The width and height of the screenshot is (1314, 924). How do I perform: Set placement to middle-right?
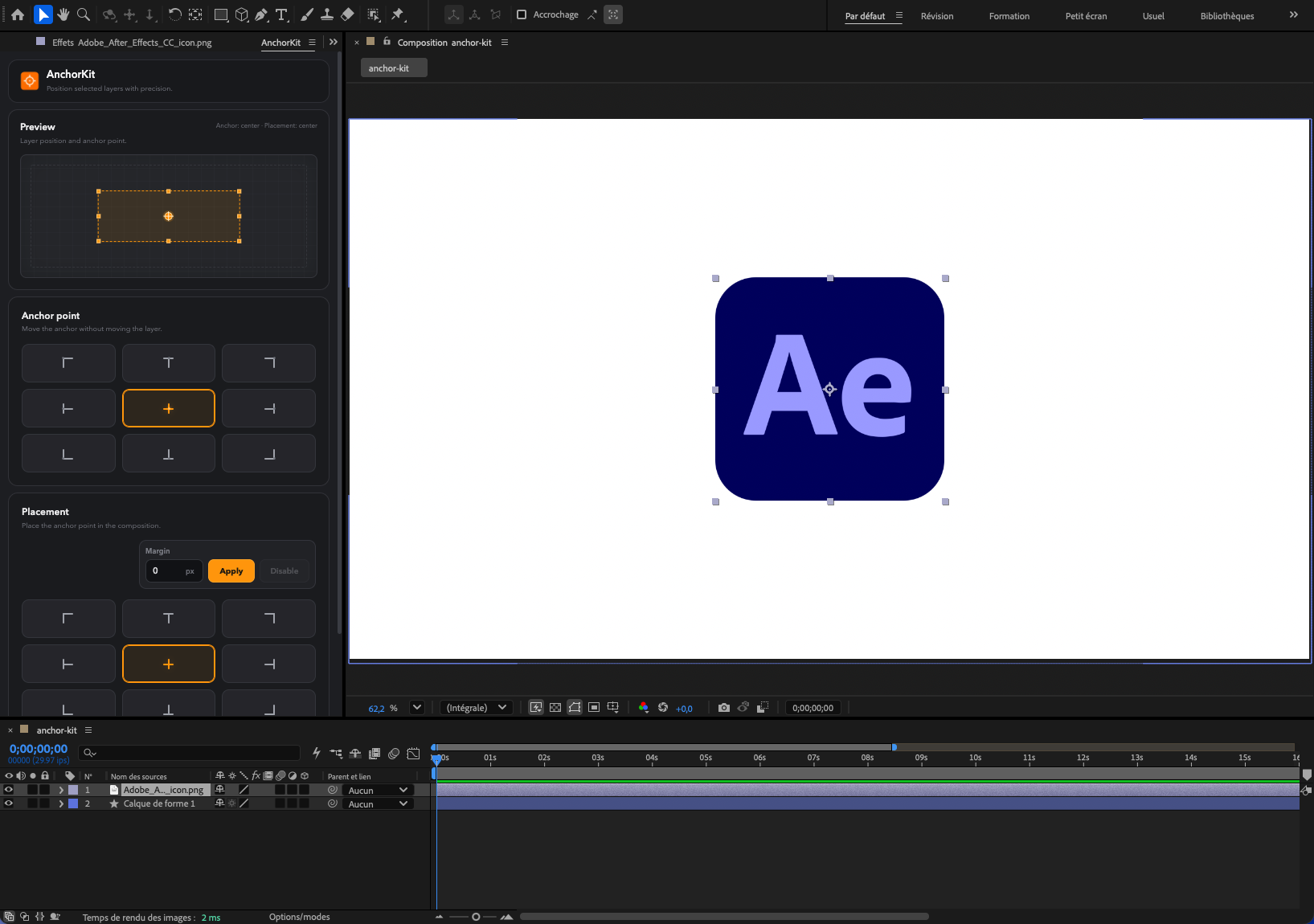tap(268, 664)
